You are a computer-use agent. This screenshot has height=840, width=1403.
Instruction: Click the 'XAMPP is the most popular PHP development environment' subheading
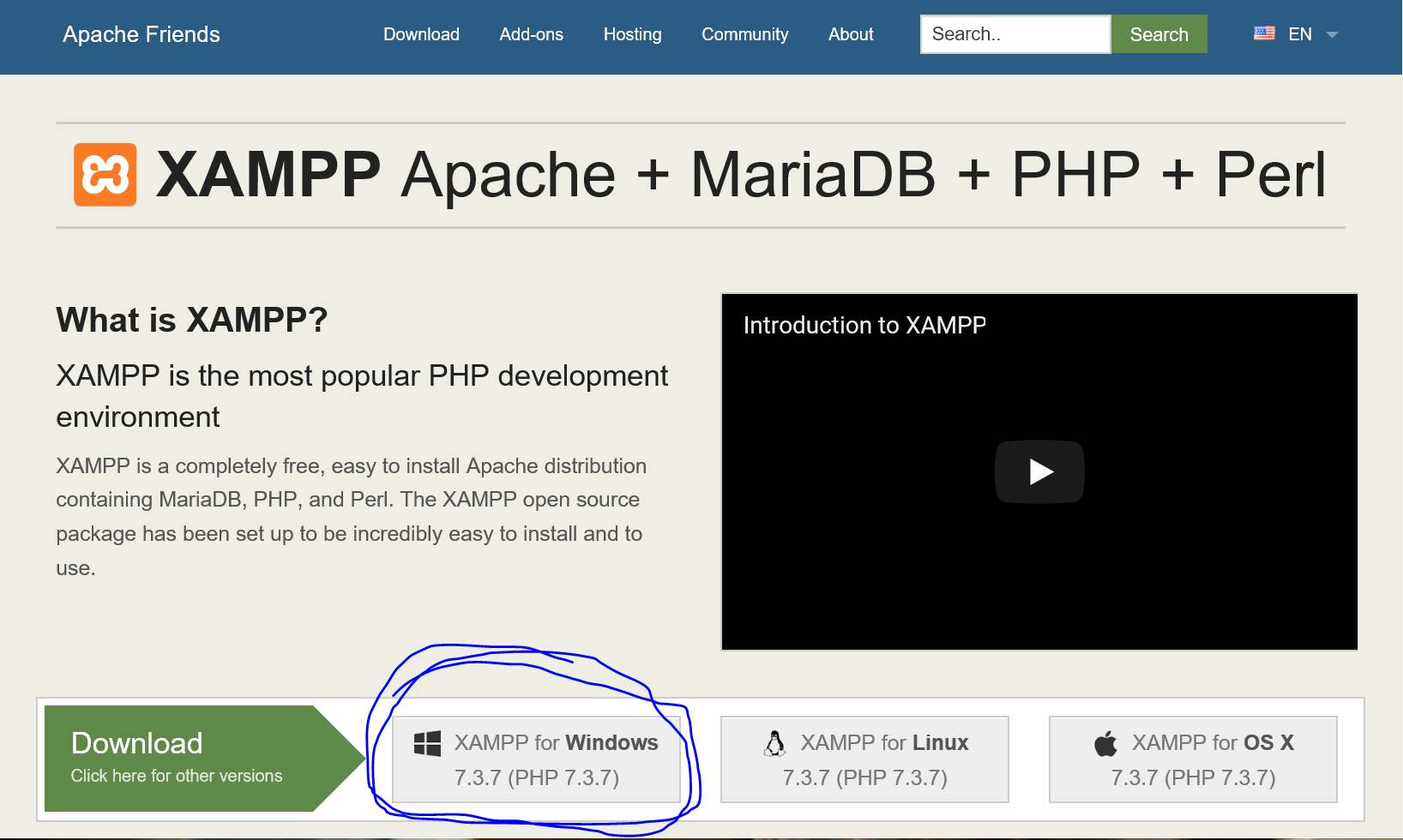click(362, 396)
